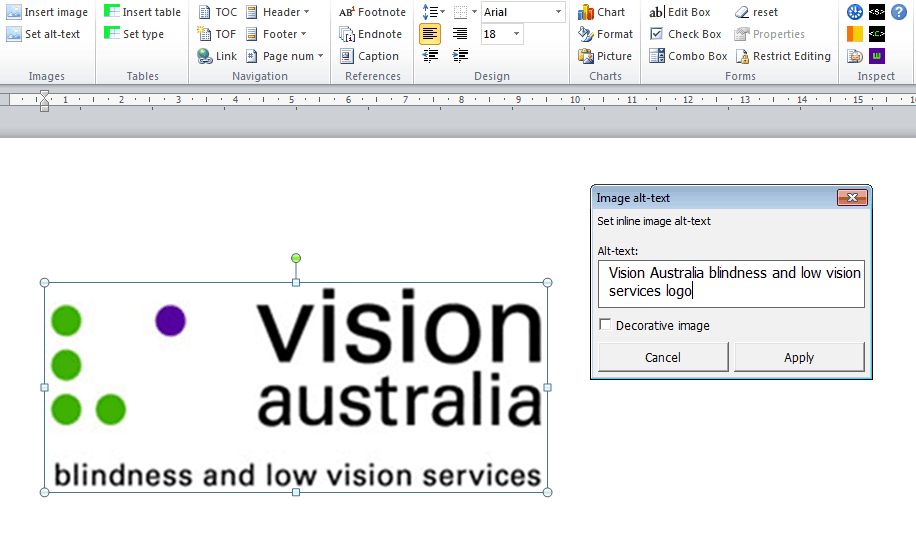
Task: Click the purple W Inspect icon
Action: 877,56
